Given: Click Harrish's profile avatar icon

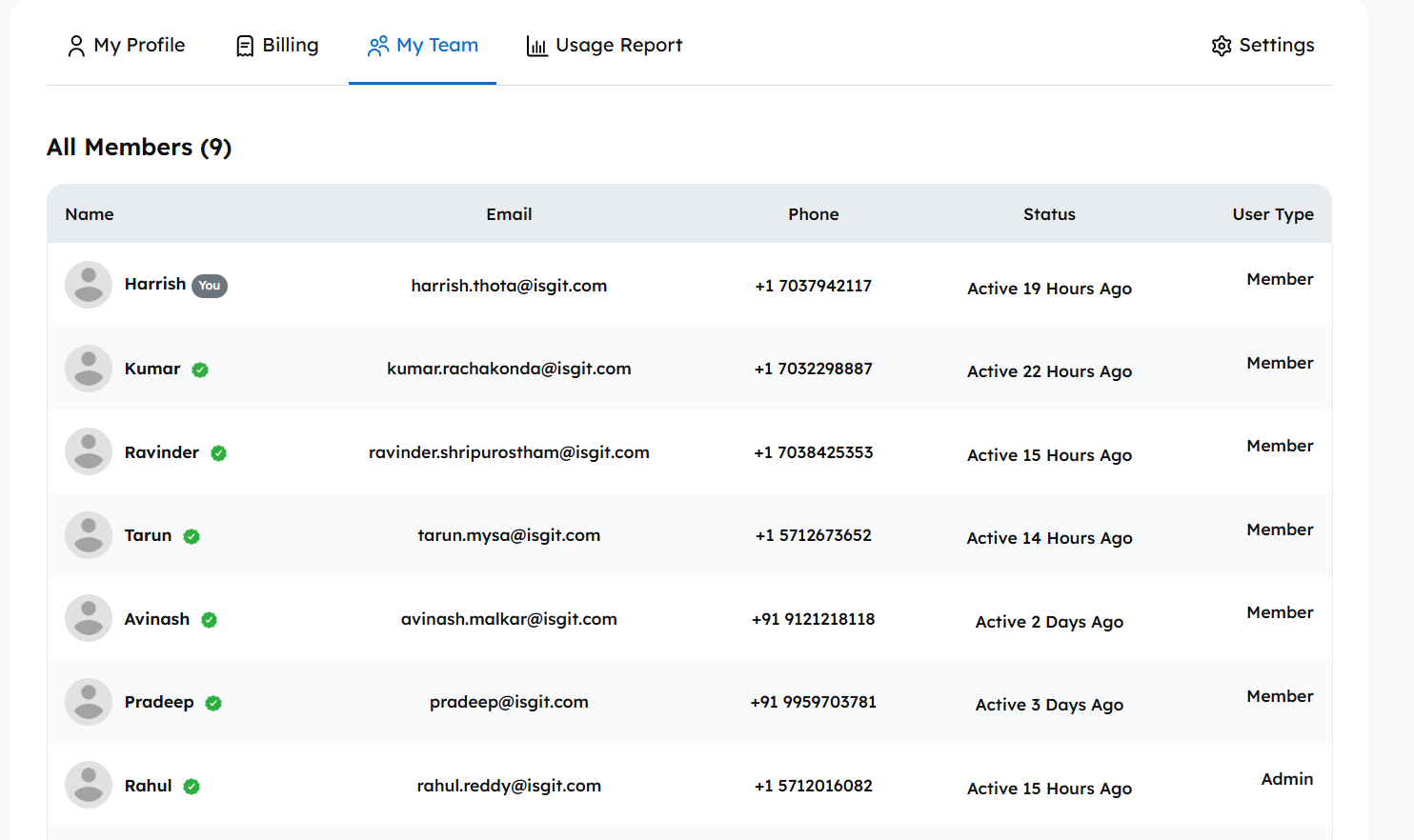Looking at the screenshot, I should pos(89,285).
